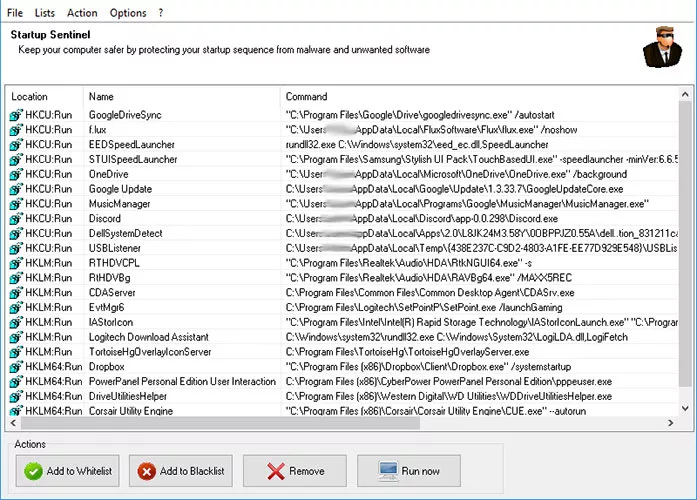Viewport: 697px width, 500px height.
Task: Click the DriveUtilitiesHelper row icon
Action: (16, 396)
